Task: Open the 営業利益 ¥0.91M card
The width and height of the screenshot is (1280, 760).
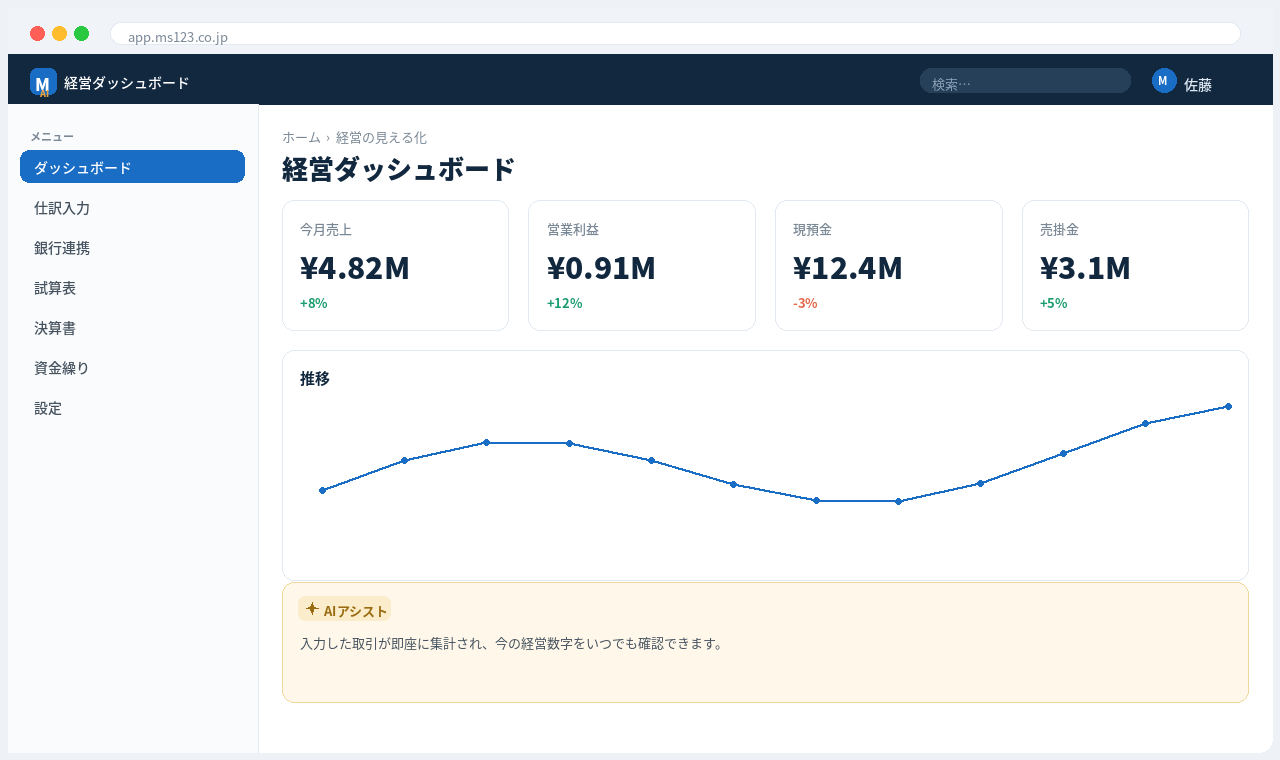Action: 642,265
